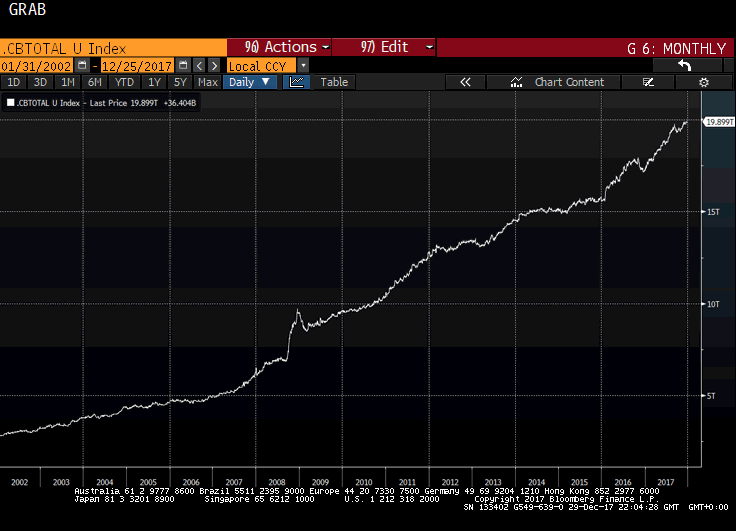Click the legend text Last Price 19.899T

click(124, 103)
